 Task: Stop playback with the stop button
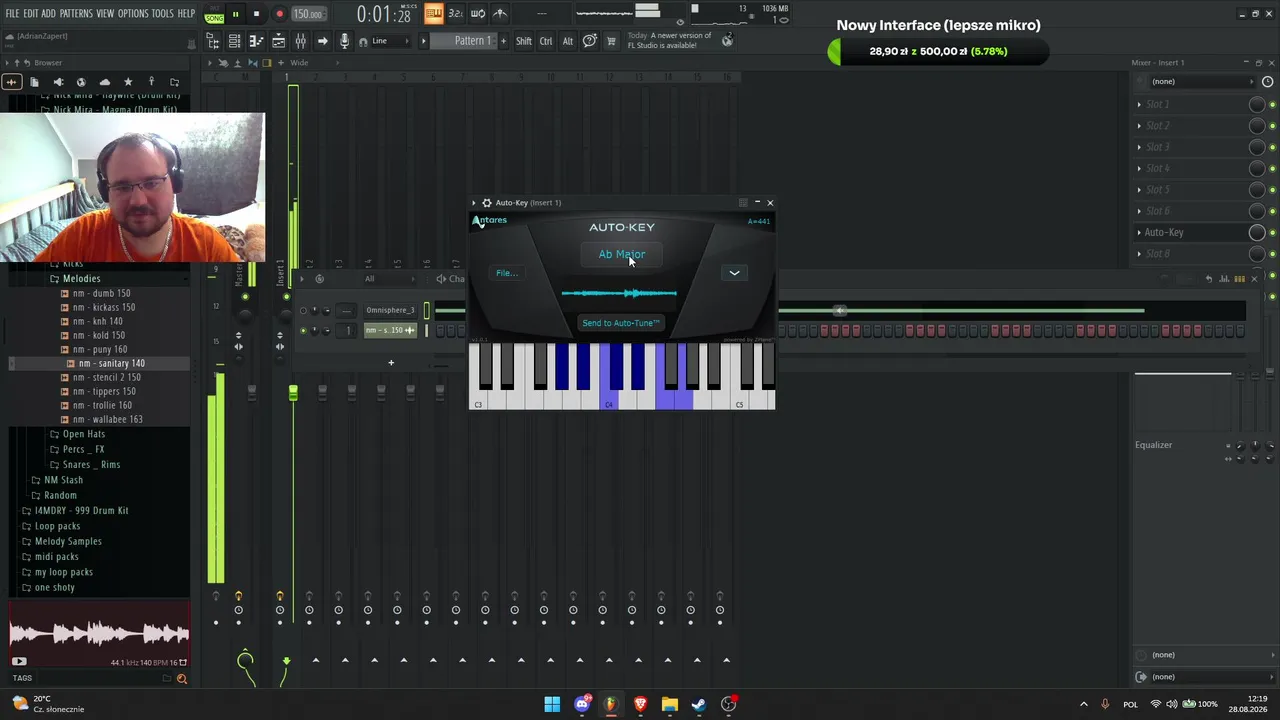click(x=256, y=14)
